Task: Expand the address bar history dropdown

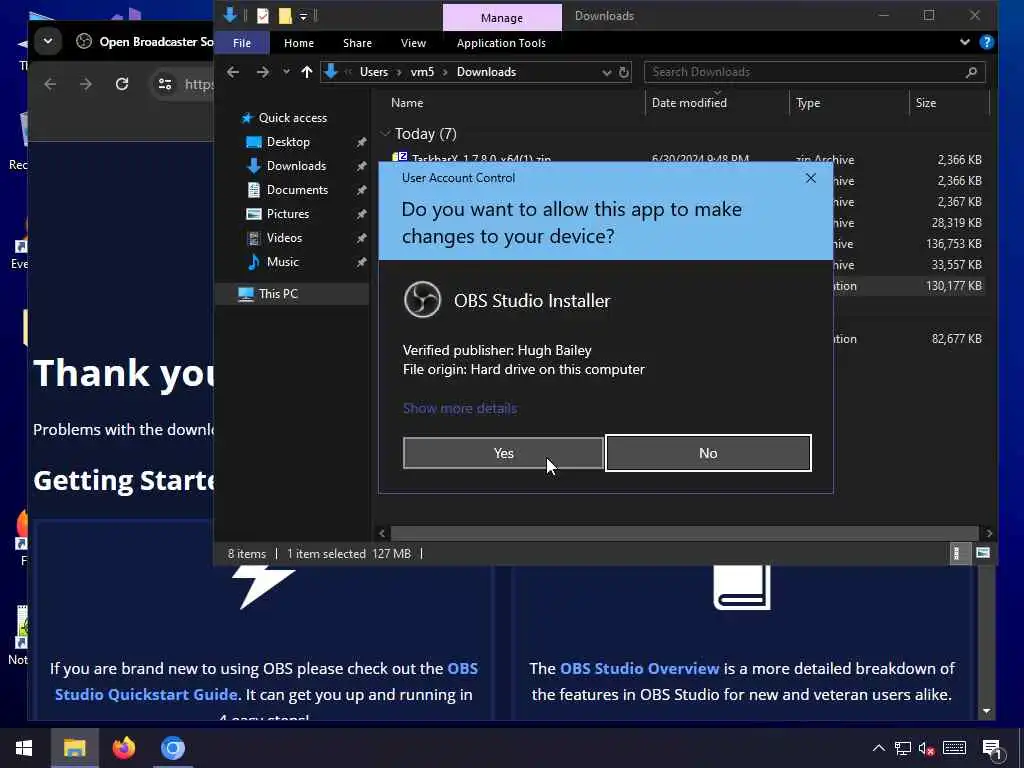Action: [x=606, y=72]
